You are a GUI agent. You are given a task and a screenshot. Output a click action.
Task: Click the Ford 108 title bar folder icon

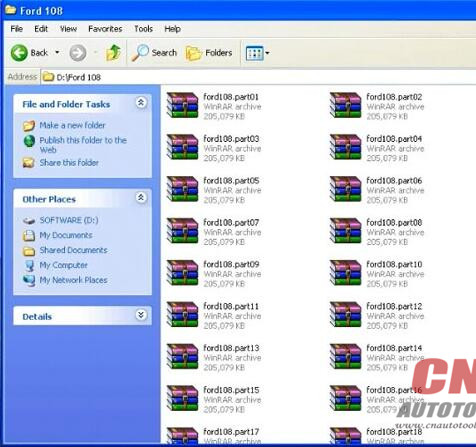point(10,10)
